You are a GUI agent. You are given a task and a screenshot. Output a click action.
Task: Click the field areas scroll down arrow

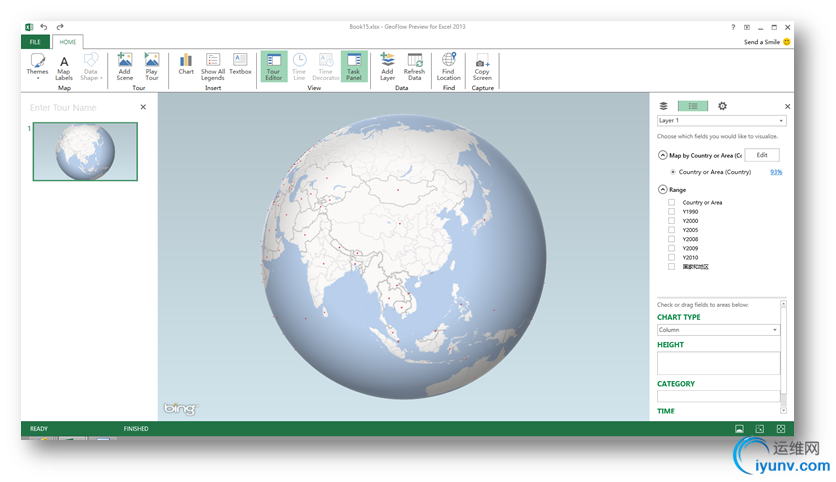click(x=783, y=411)
